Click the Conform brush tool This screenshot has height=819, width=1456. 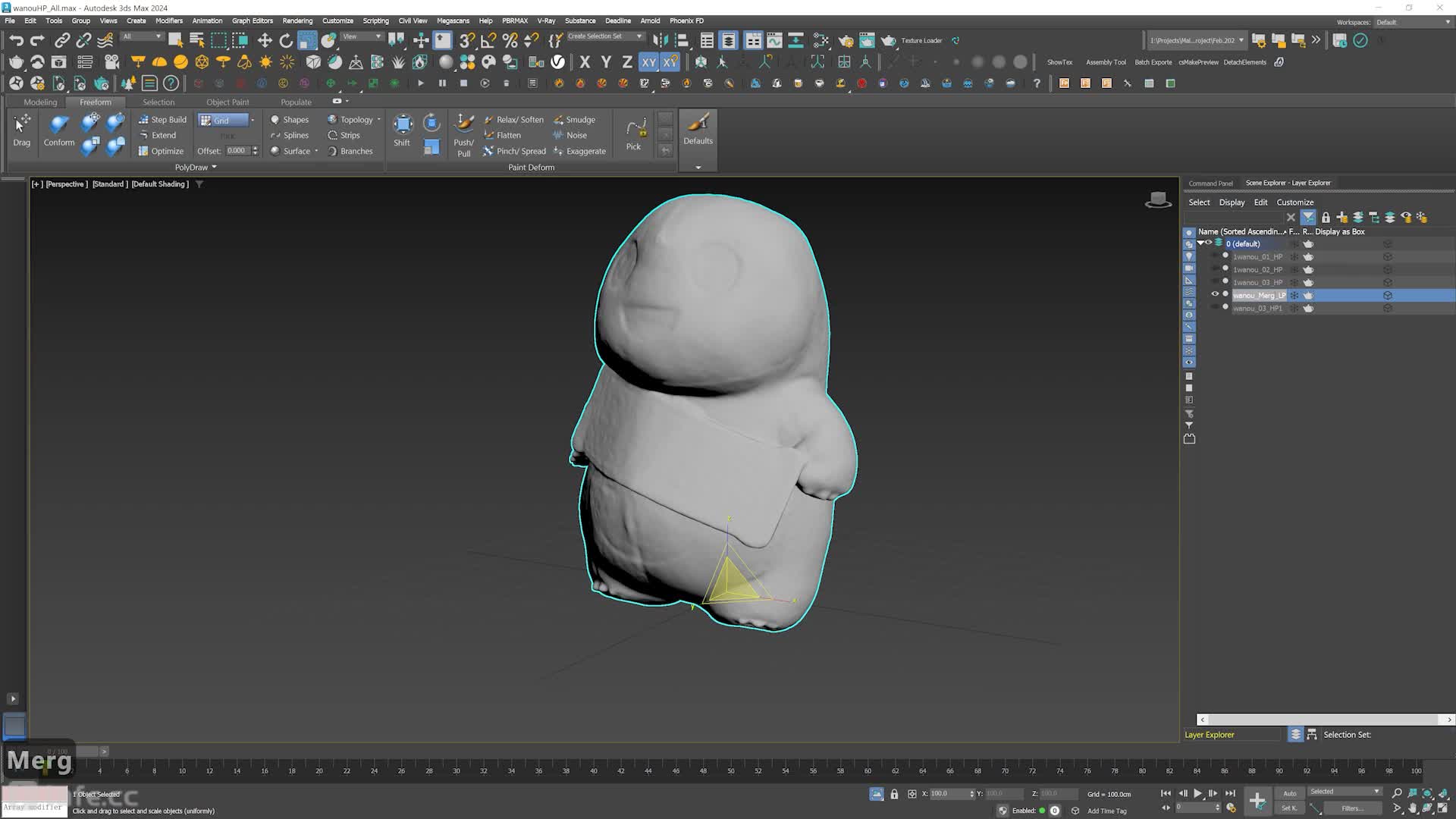click(59, 130)
